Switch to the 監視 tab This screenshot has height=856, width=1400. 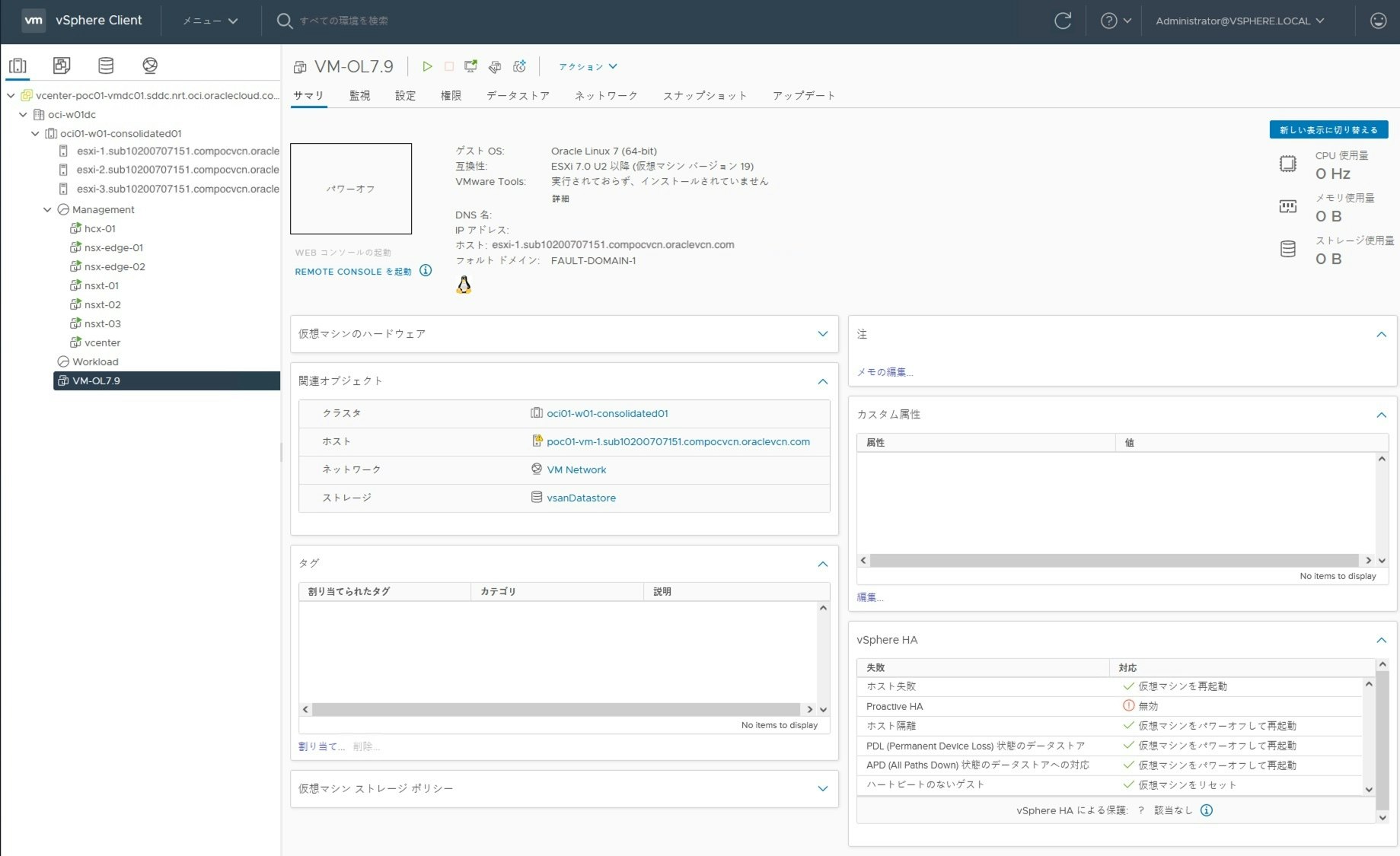[x=359, y=96]
